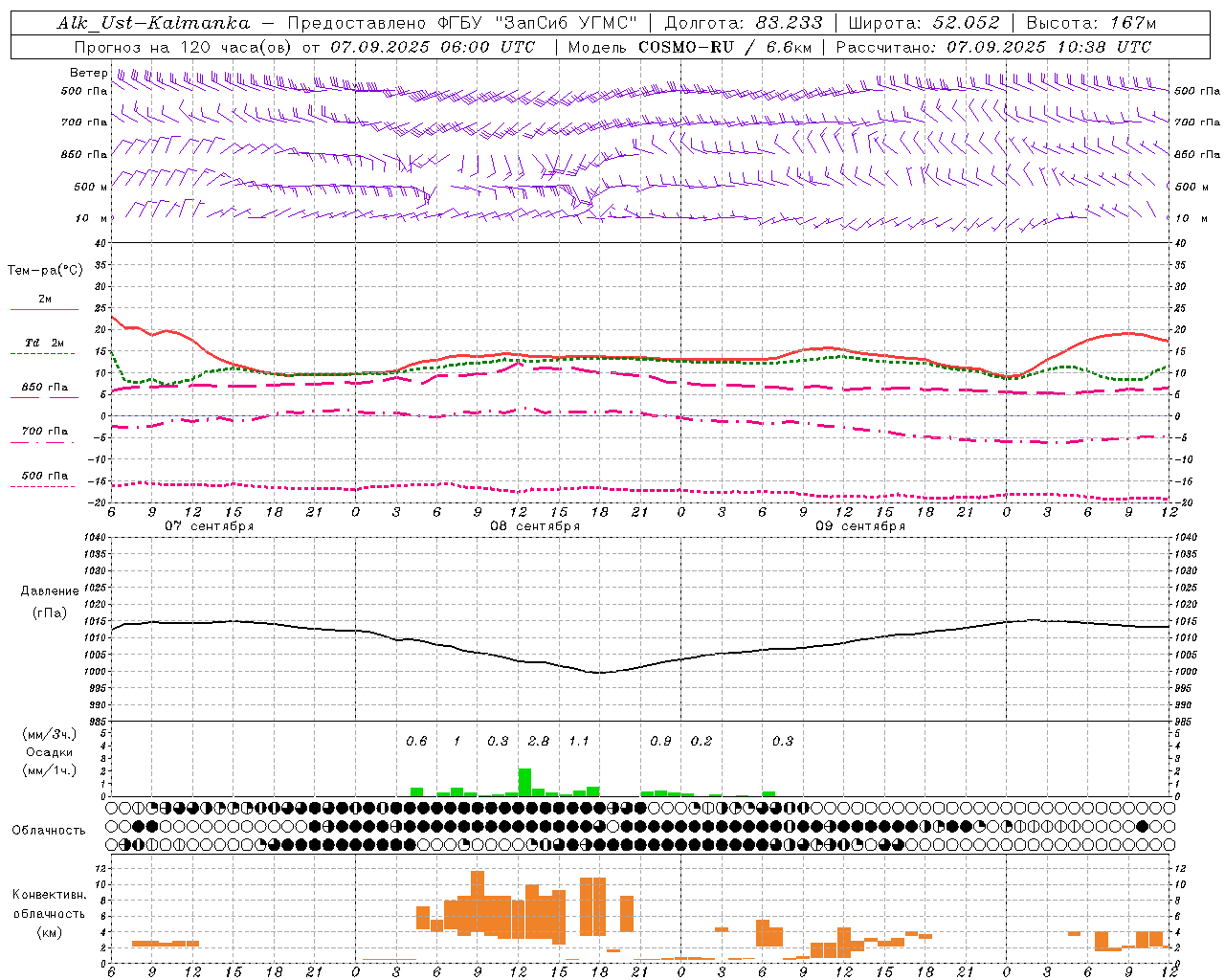Screen dimensions: 1225x980
Task: Click the precipitation value '0.9'
Action: pyautogui.click(x=660, y=742)
